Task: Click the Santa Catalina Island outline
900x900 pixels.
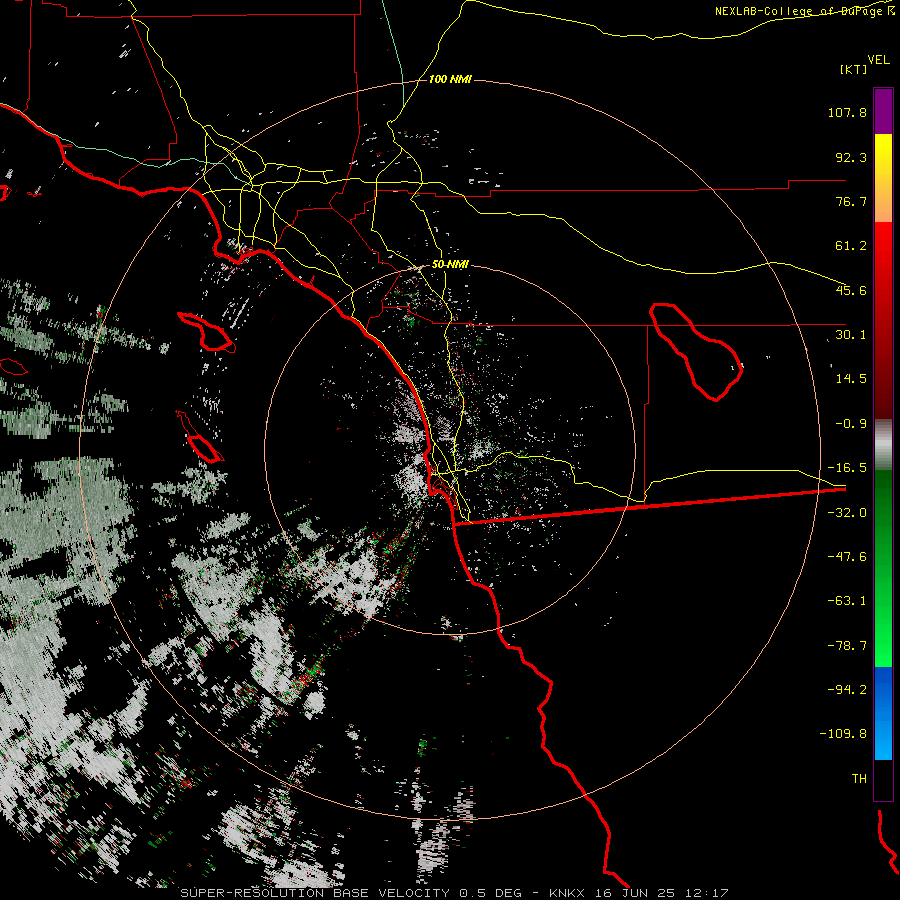Action: [205, 332]
